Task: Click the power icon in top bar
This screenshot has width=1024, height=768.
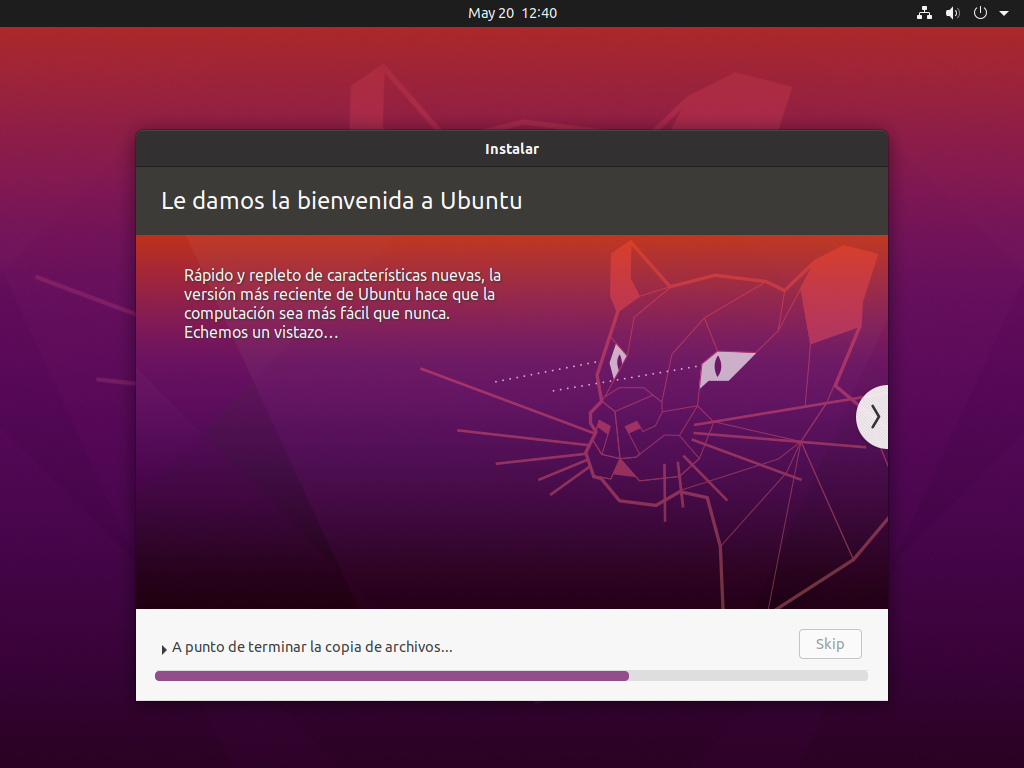Action: tap(980, 13)
